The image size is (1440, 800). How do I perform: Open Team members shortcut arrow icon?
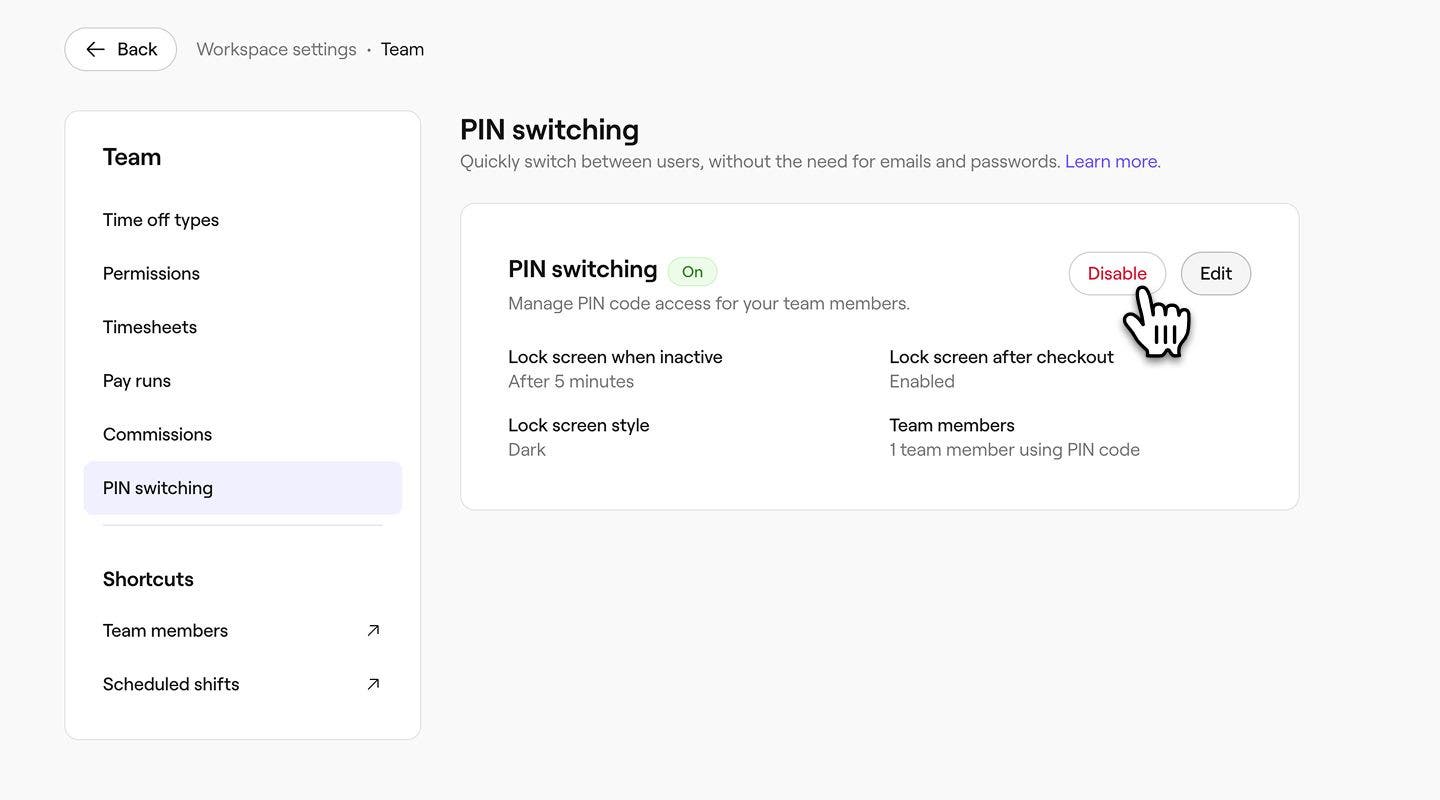(373, 631)
